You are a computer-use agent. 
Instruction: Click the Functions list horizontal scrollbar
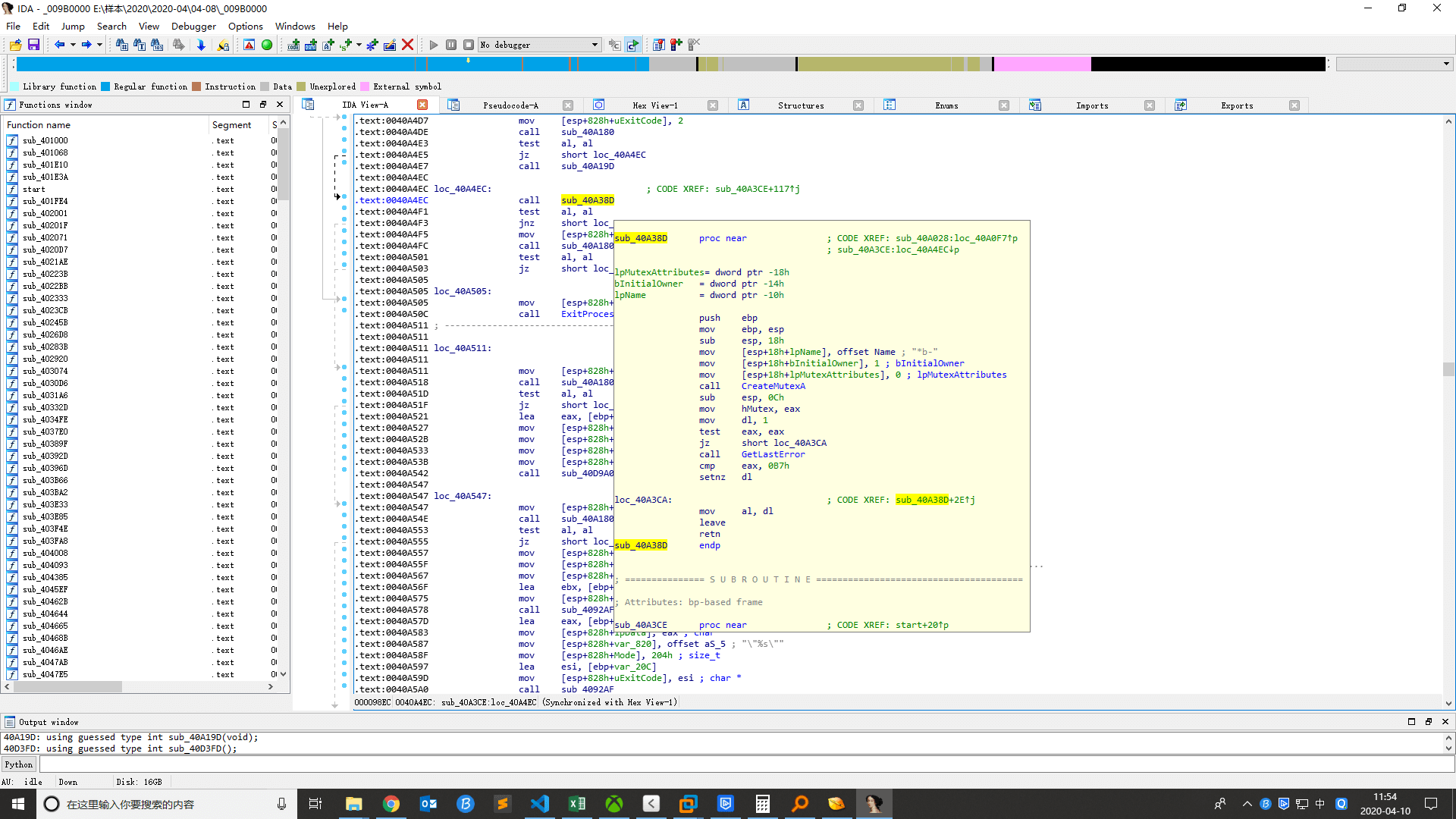tap(67, 686)
